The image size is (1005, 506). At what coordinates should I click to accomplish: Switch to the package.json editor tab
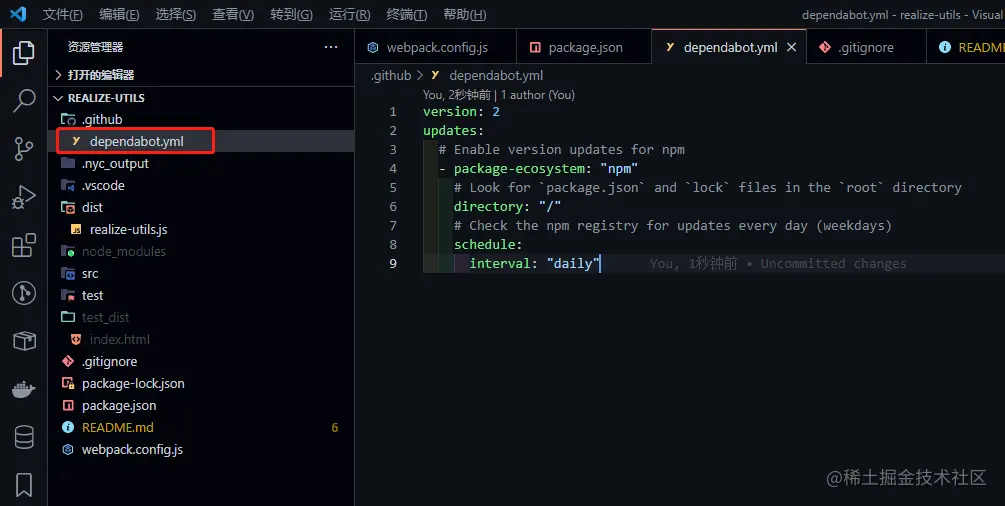(584, 47)
